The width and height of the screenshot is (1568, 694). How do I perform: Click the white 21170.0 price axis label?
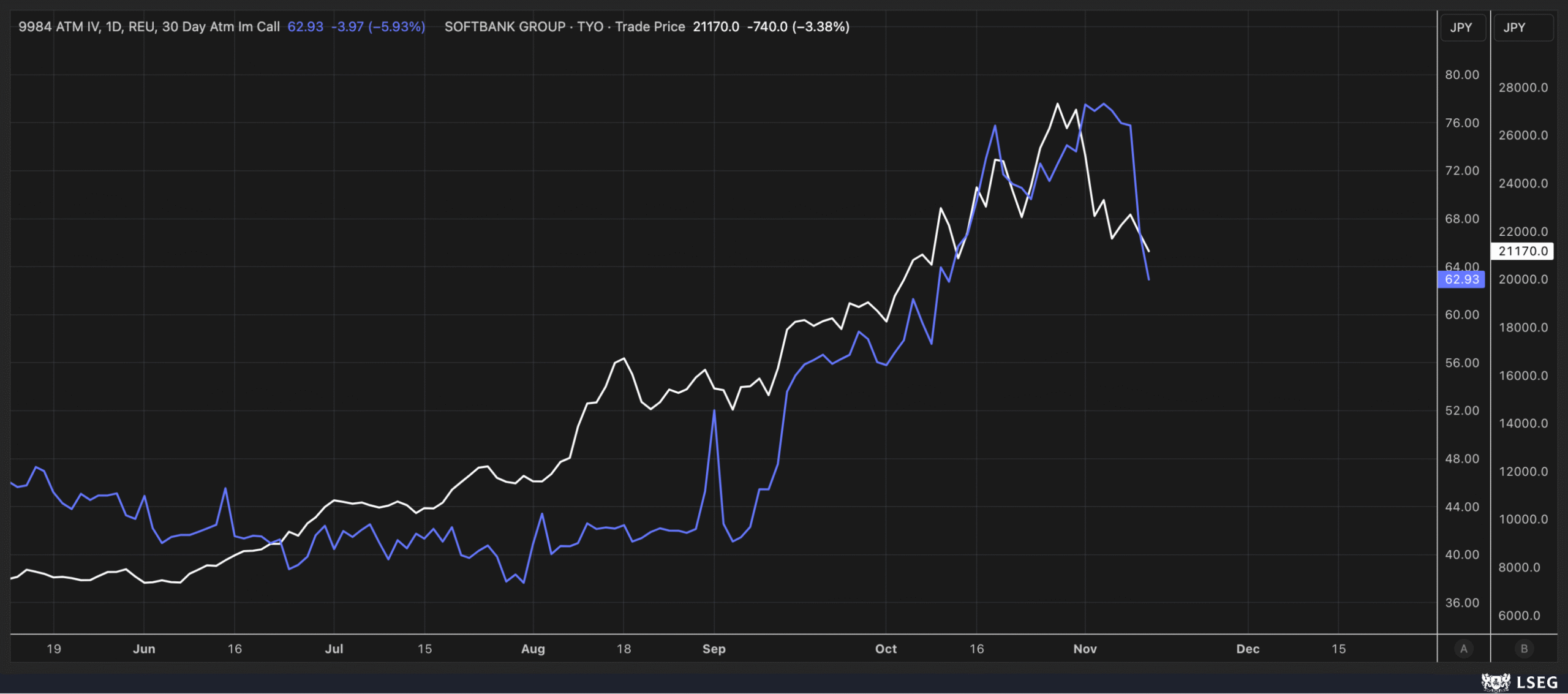(x=1523, y=251)
